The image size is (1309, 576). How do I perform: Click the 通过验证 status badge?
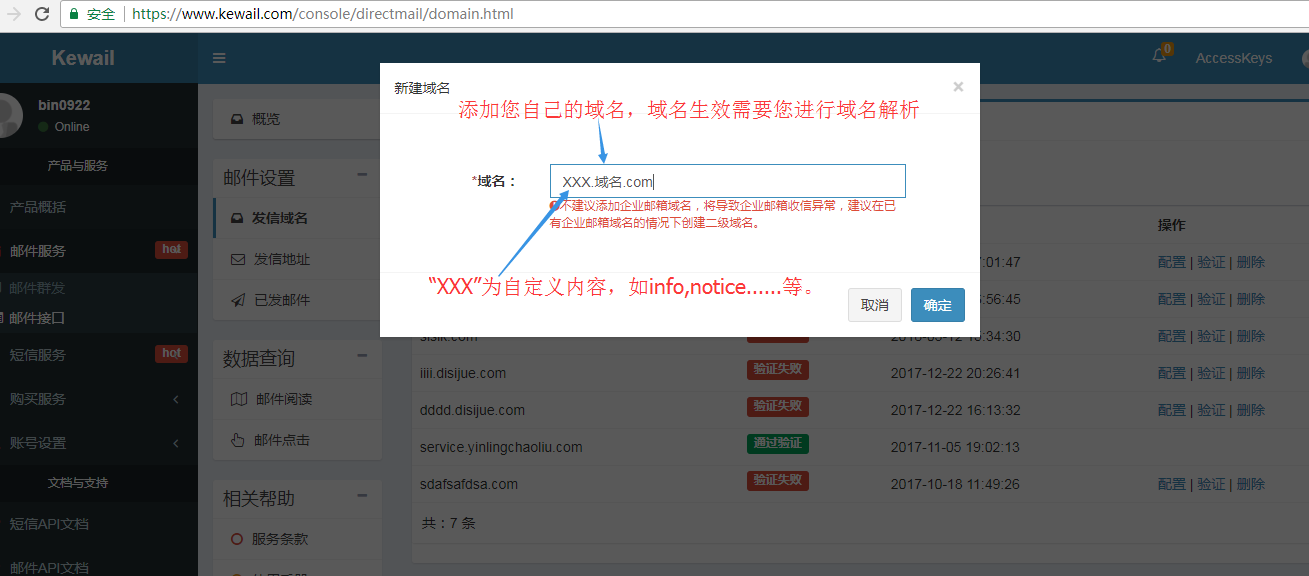pos(778,443)
